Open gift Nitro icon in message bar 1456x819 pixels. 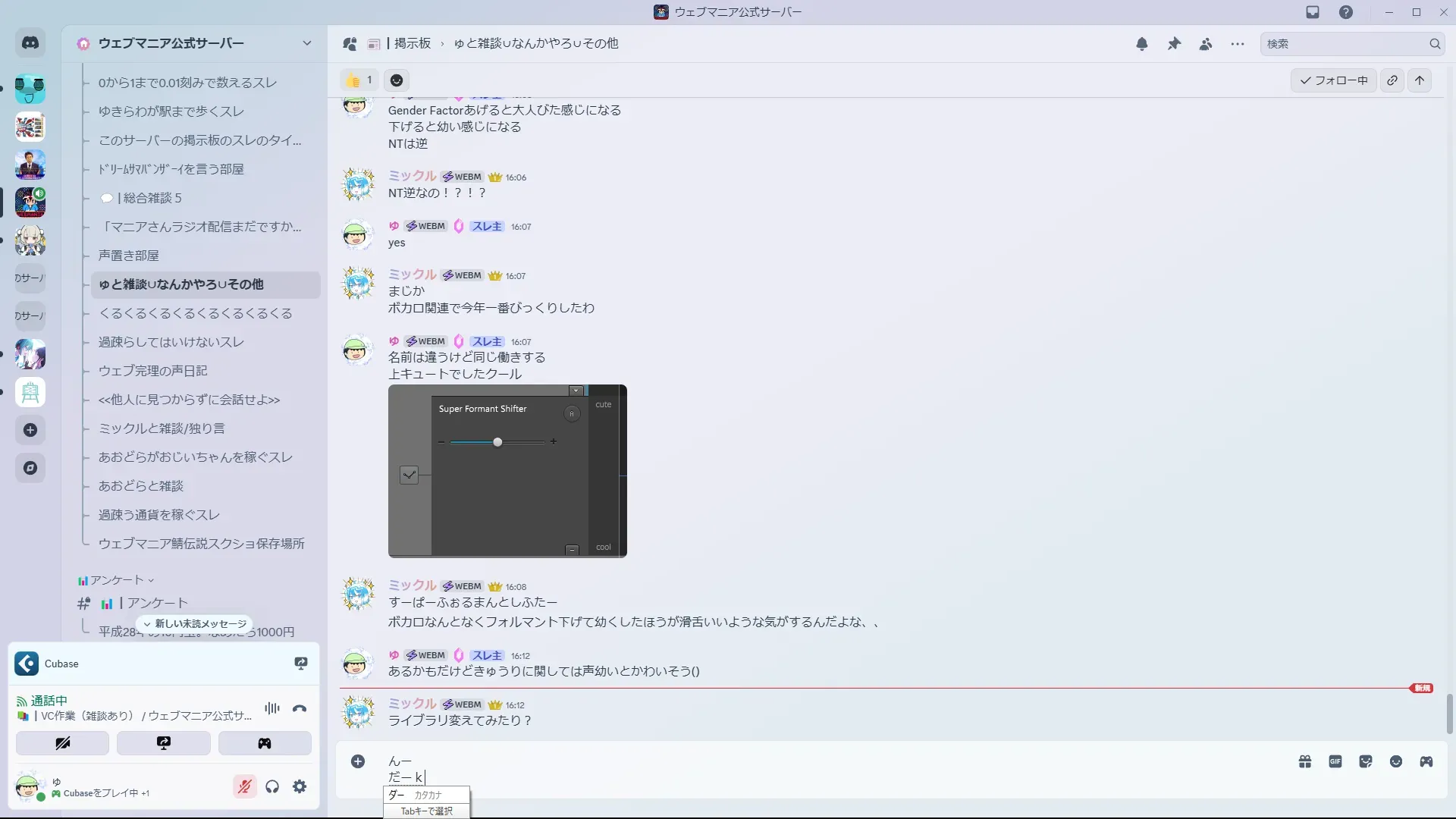click(1305, 761)
